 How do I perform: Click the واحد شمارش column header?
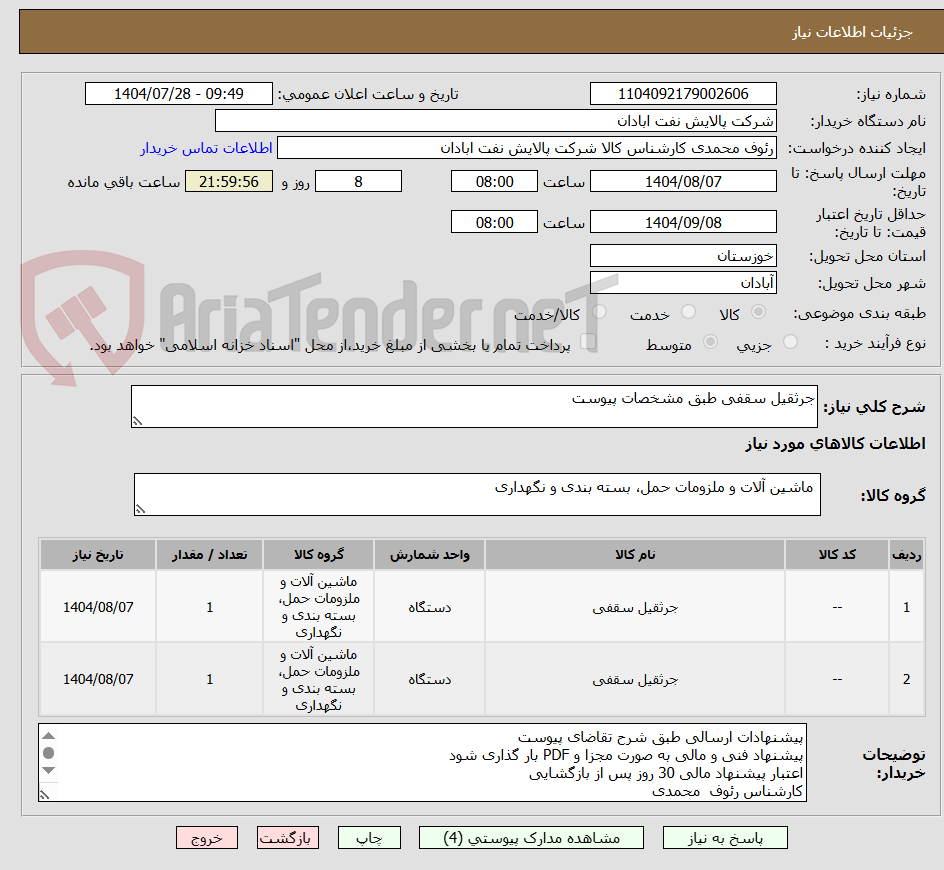click(x=429, y=555)
